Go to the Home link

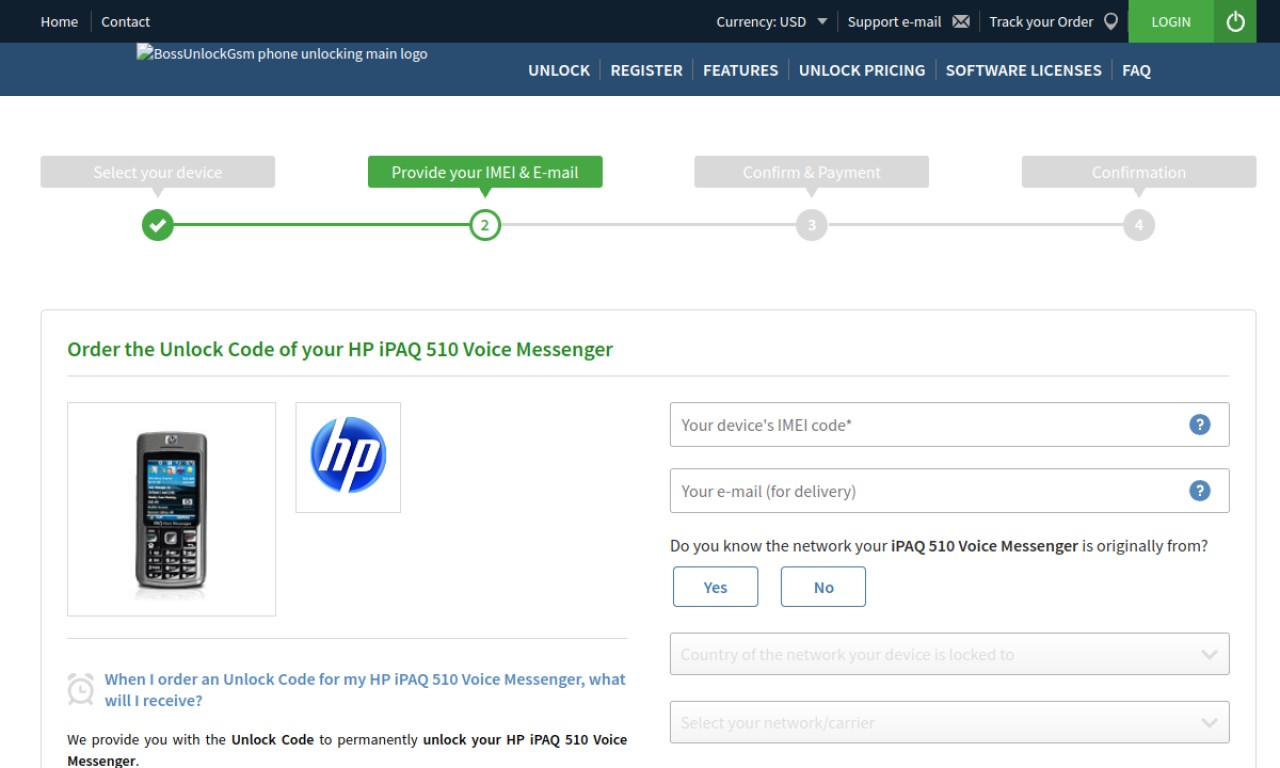pyautogui.click(x=59, y=21)
